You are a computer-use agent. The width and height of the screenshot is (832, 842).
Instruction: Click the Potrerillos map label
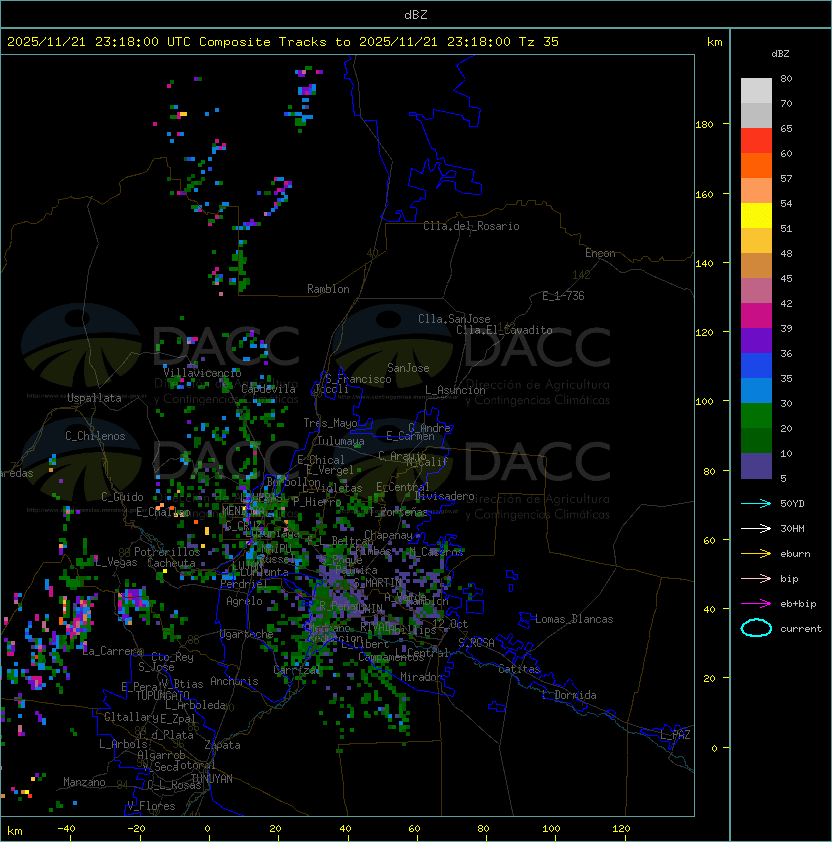[x=167, y=552]
